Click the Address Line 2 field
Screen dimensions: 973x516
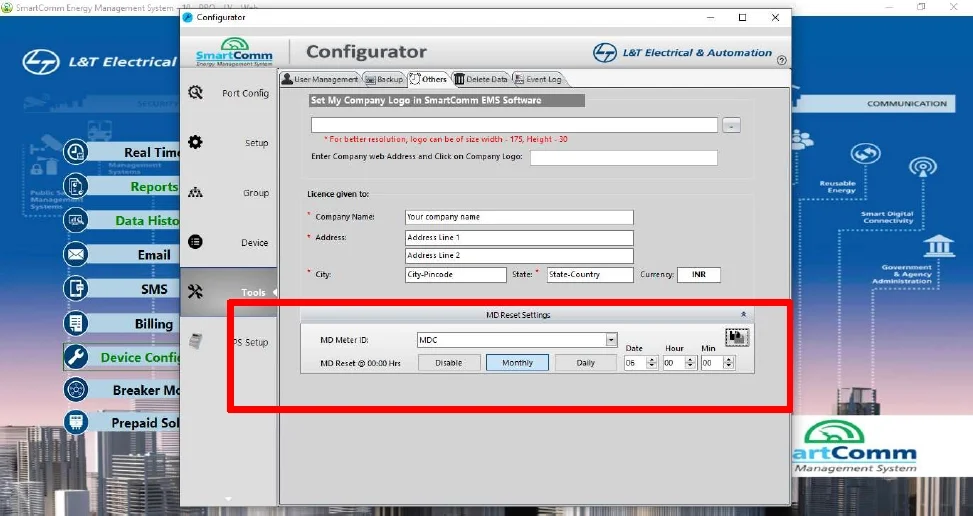click(519, 256)
